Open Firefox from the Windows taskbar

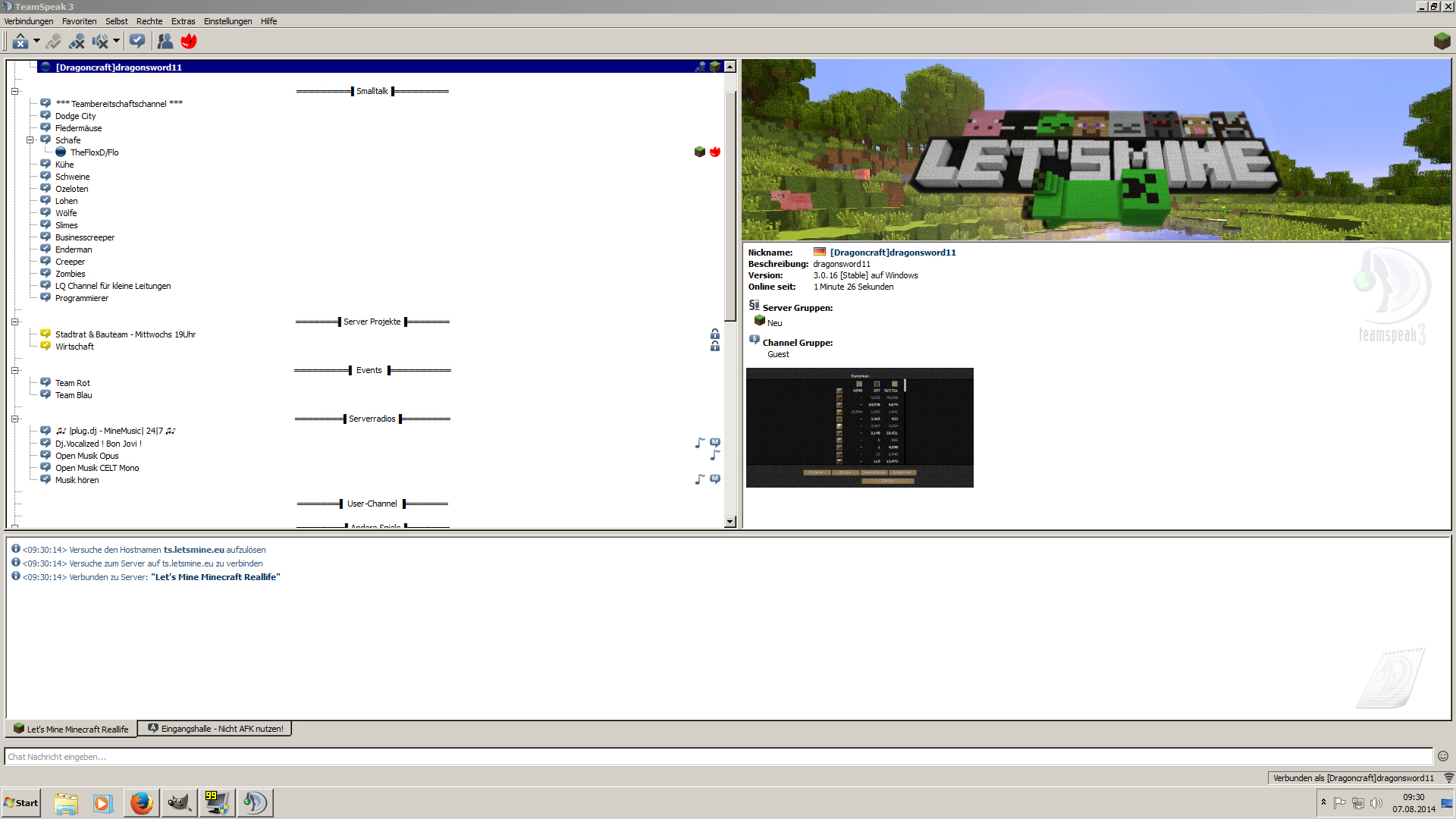point(141,803)
